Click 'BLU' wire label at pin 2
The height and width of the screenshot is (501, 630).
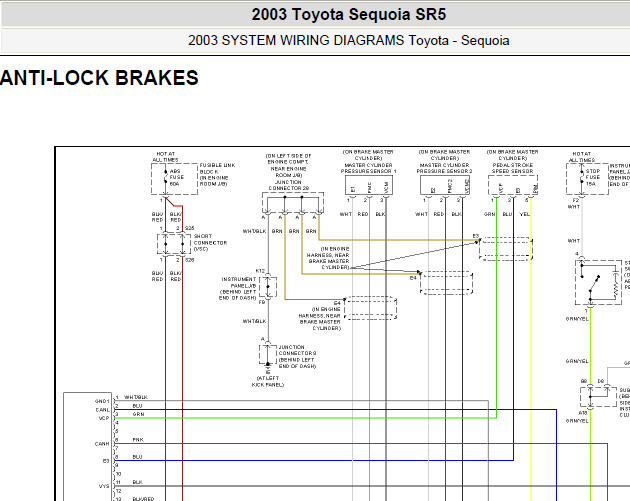[137, 406]
